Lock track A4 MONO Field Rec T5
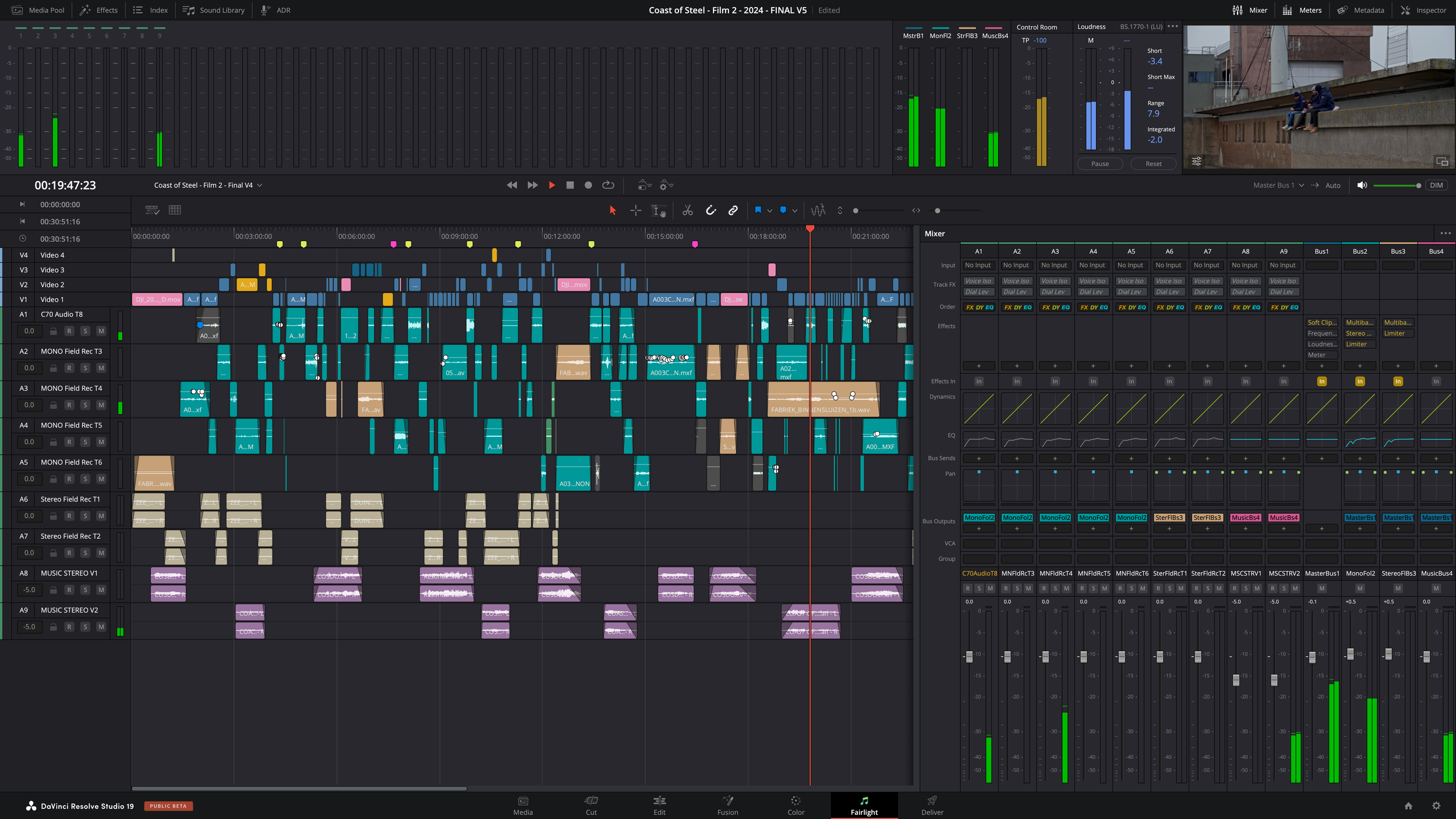This screenshot has height=819, width=1456. click(53, 442)
